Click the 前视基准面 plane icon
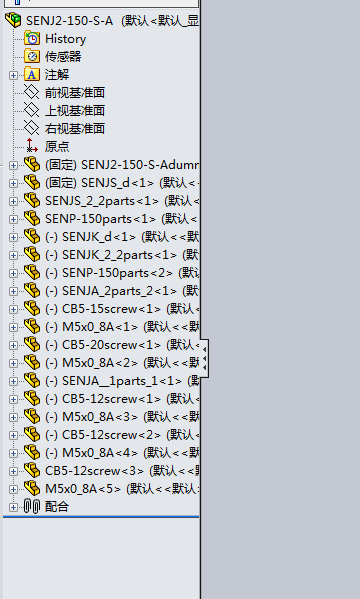The image size is (360, 599). click(32, 92)
